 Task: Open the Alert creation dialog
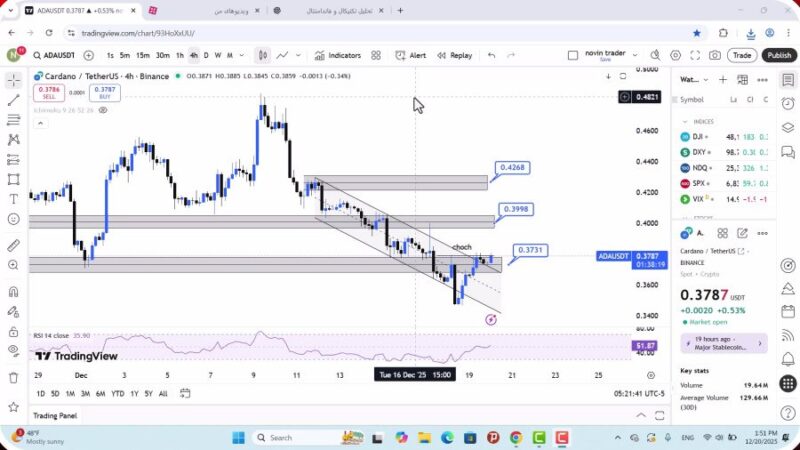tap(410, 56)
